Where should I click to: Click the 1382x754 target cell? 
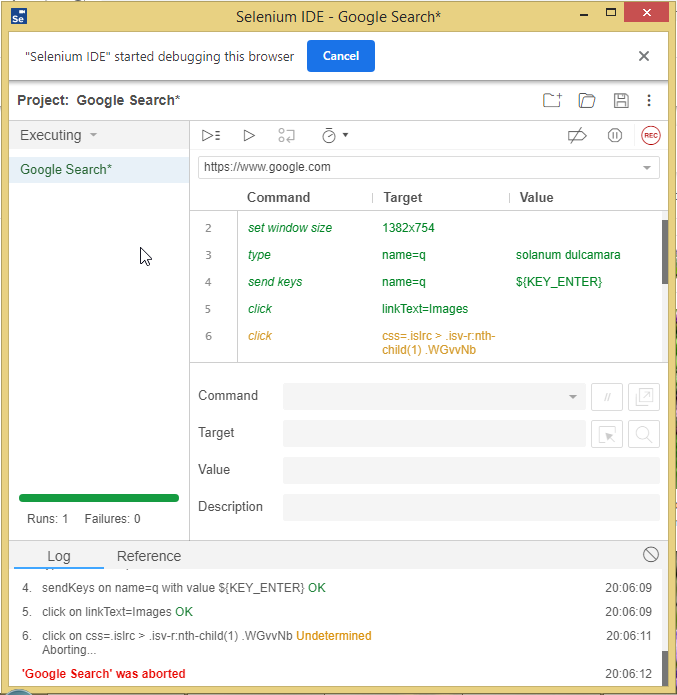coord(408,228)
